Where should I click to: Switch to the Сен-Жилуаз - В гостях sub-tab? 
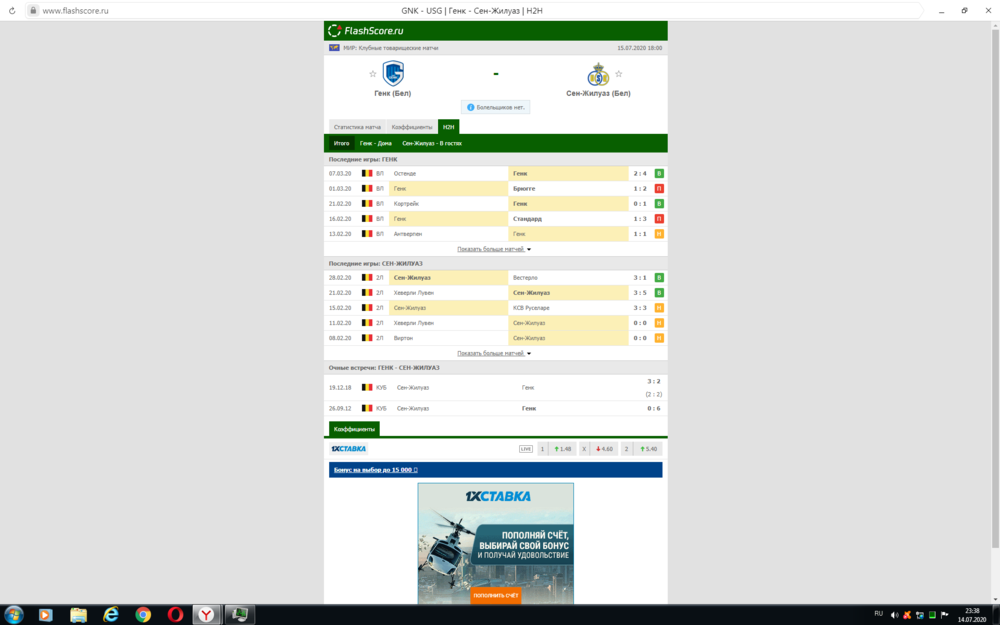[x=432, y=143]
